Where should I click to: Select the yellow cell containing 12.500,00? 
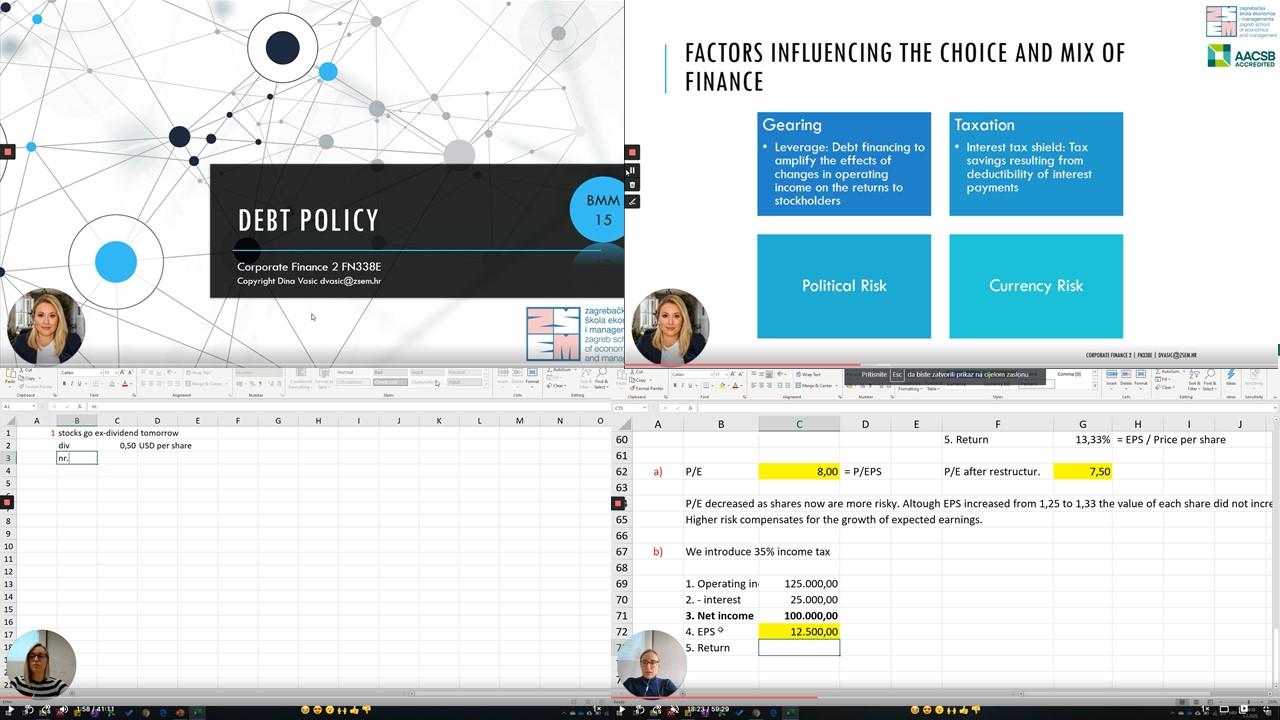point(798,632)
